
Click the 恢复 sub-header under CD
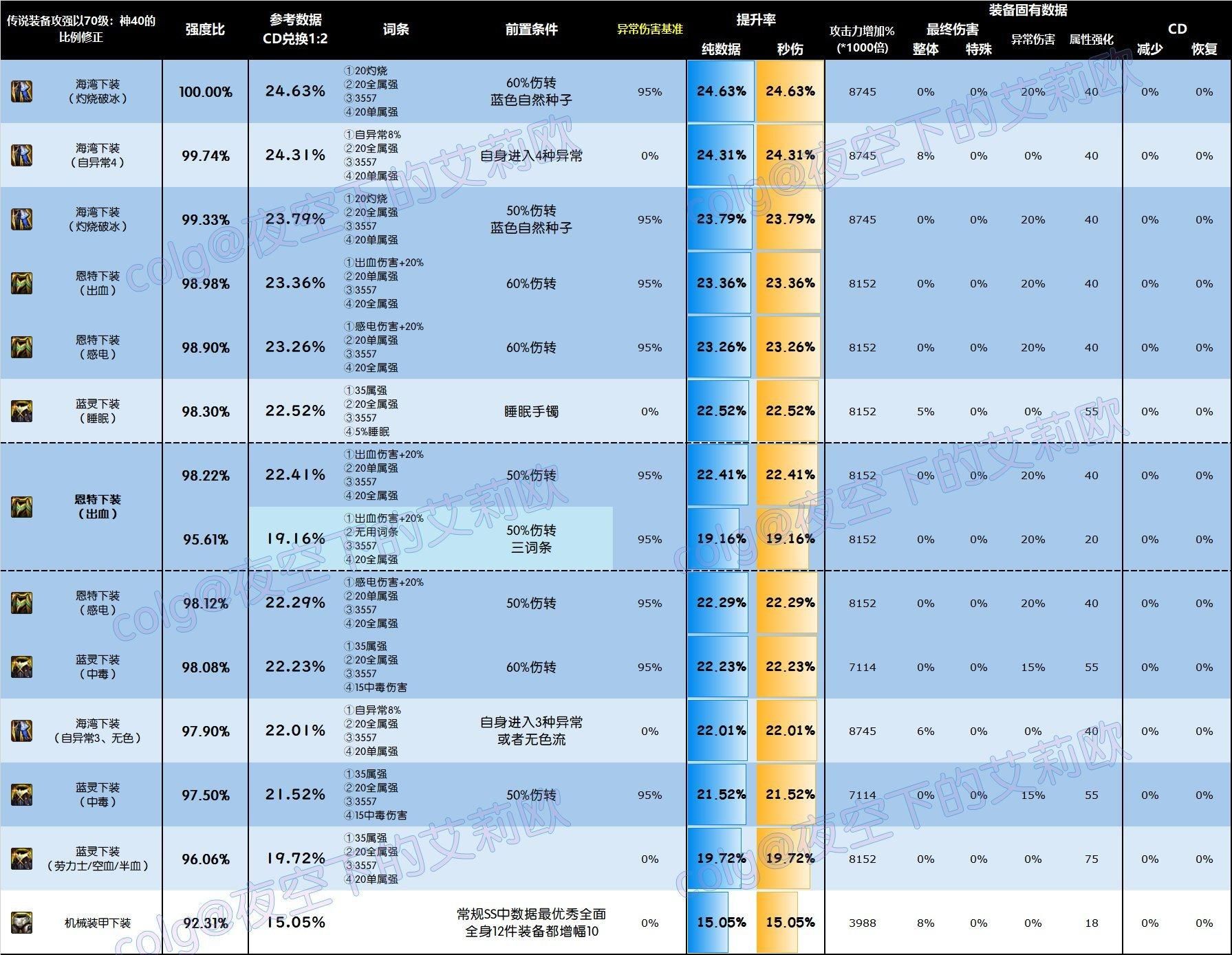click(x=1204, y=49)
